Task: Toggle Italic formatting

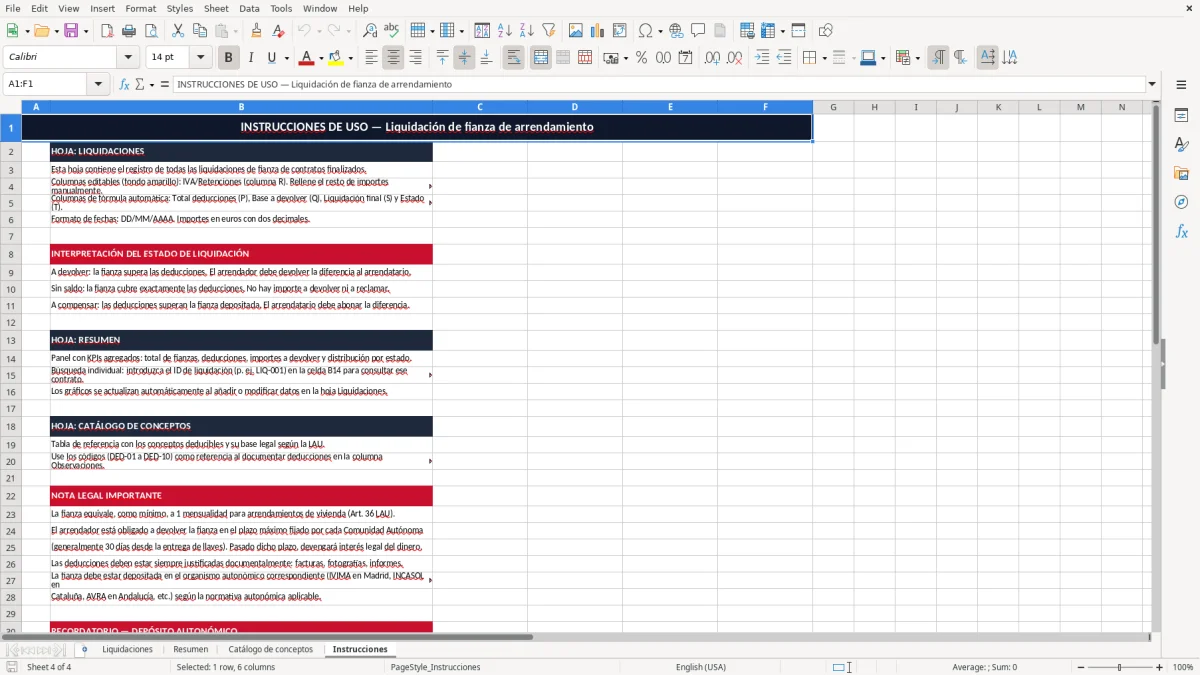Action: click(250, 58)
